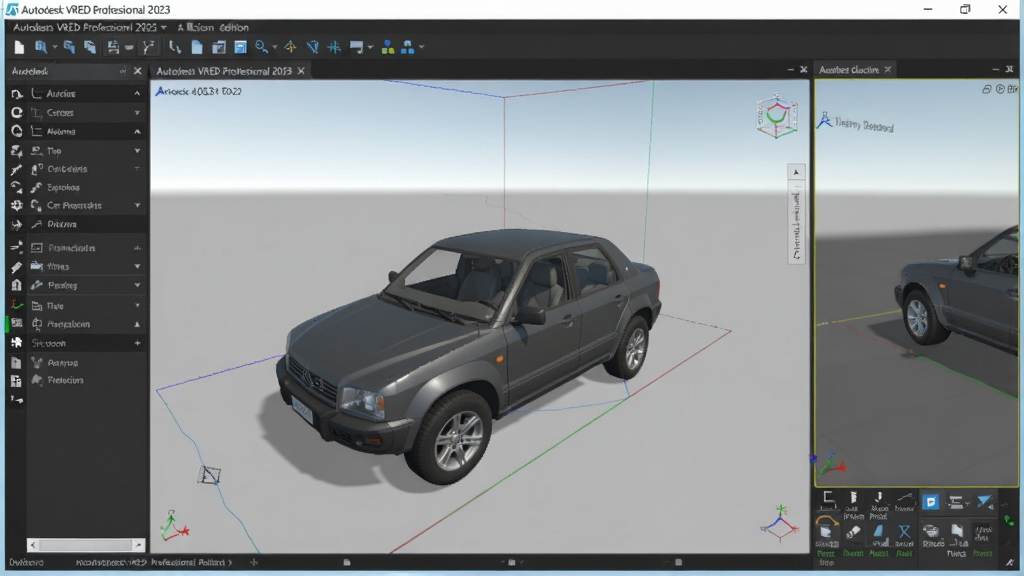Open the dropdown after the last blue blocks icon
The height and width of the screenshot is (576, 1024).
421,47
